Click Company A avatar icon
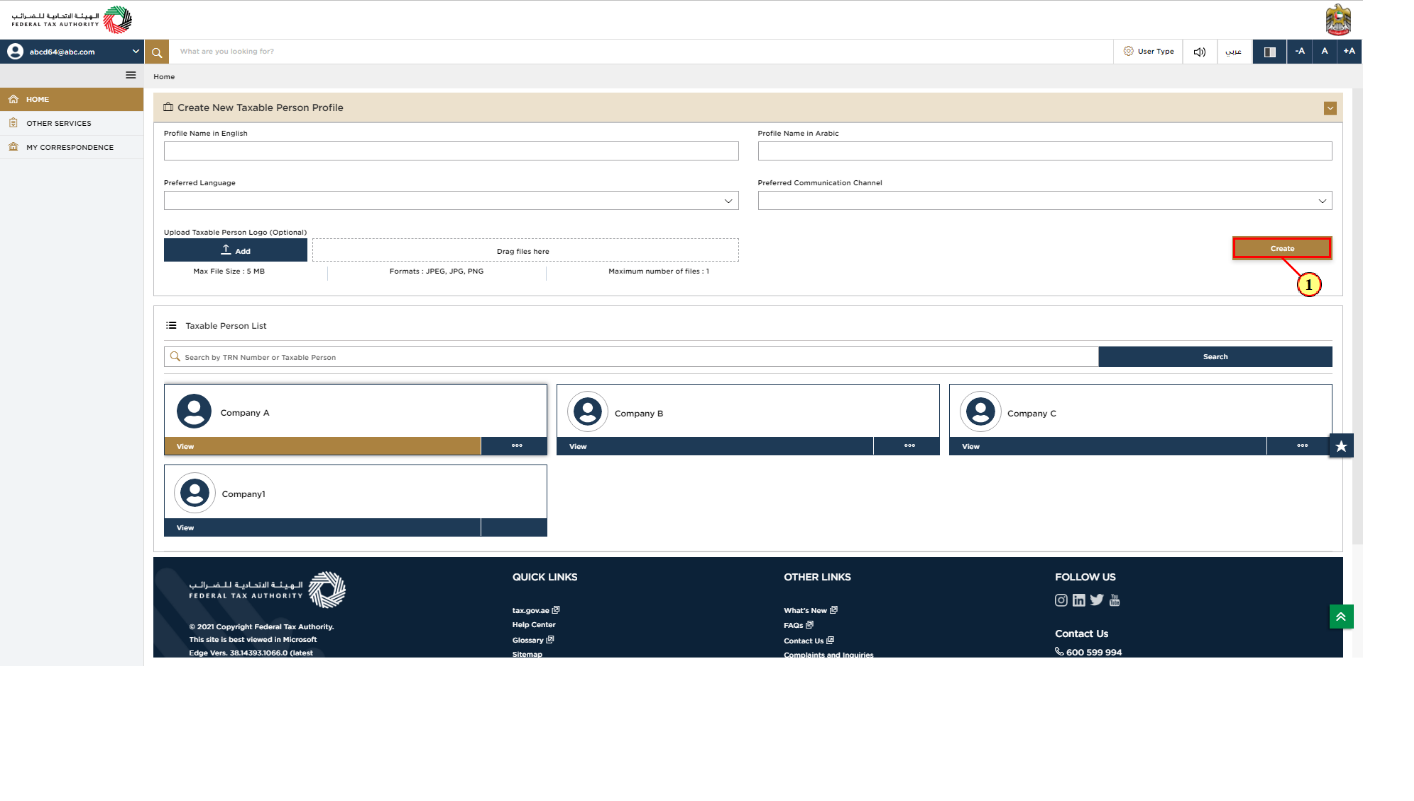This screenshot has height=801, width=1414. point(194,411)
